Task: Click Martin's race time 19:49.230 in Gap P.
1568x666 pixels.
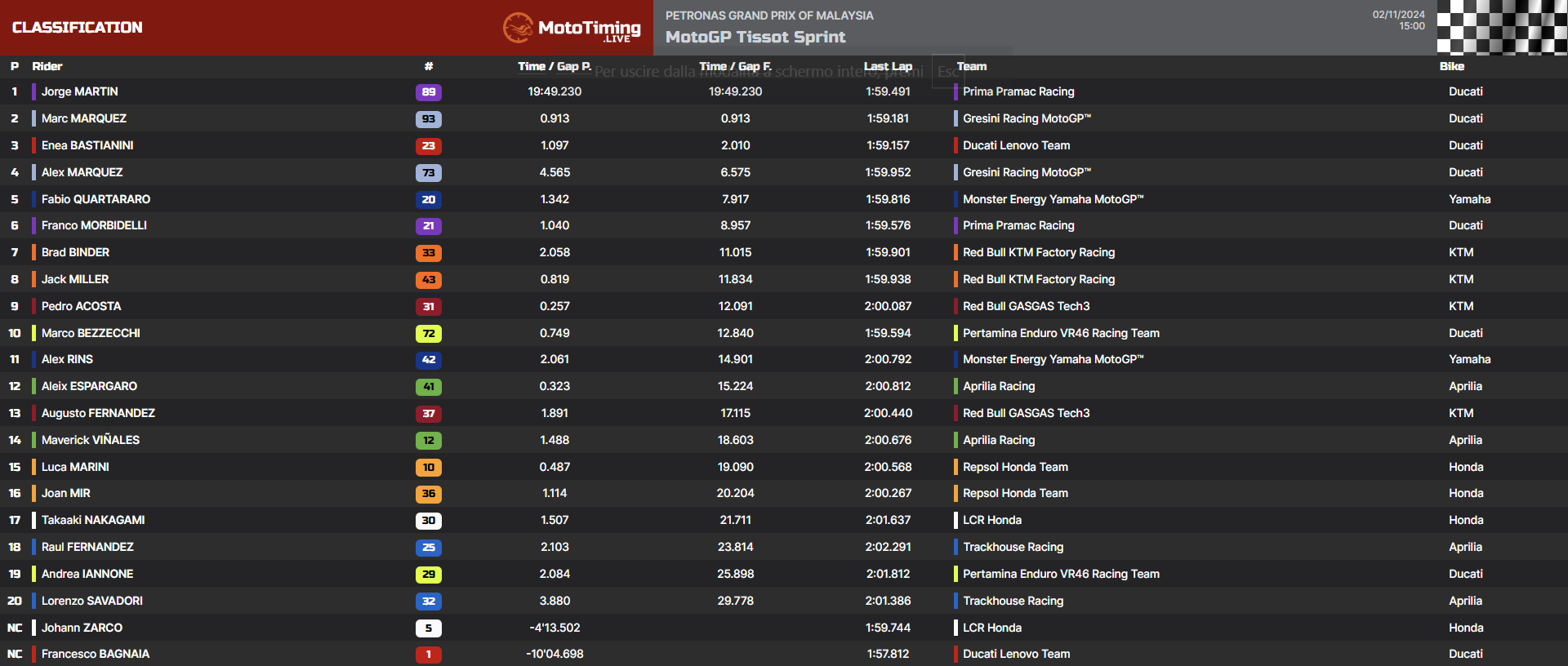Action: [555, 91]
